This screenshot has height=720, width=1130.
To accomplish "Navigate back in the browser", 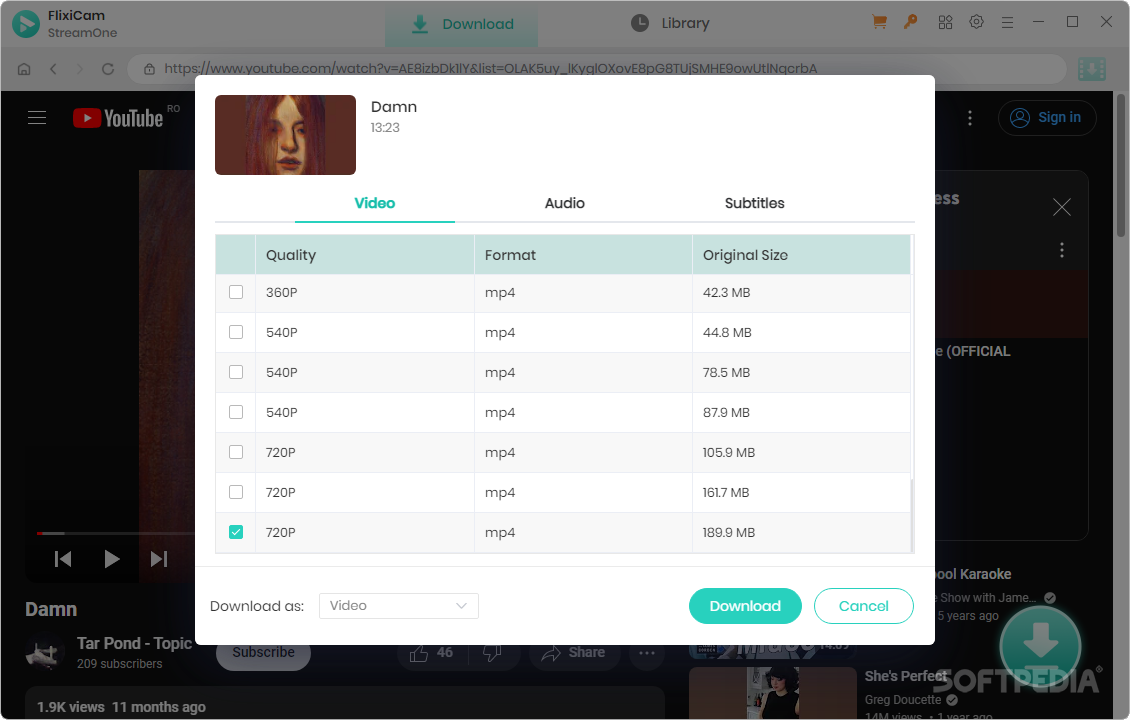I will [53, 68].
